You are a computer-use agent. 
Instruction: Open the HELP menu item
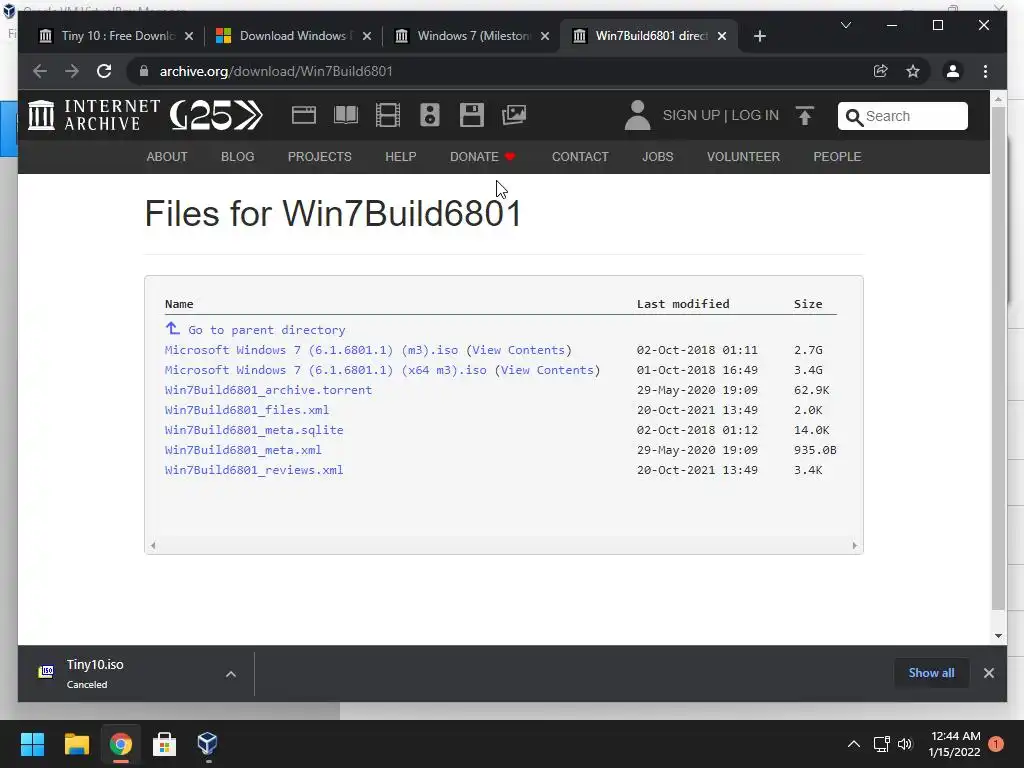400,157
